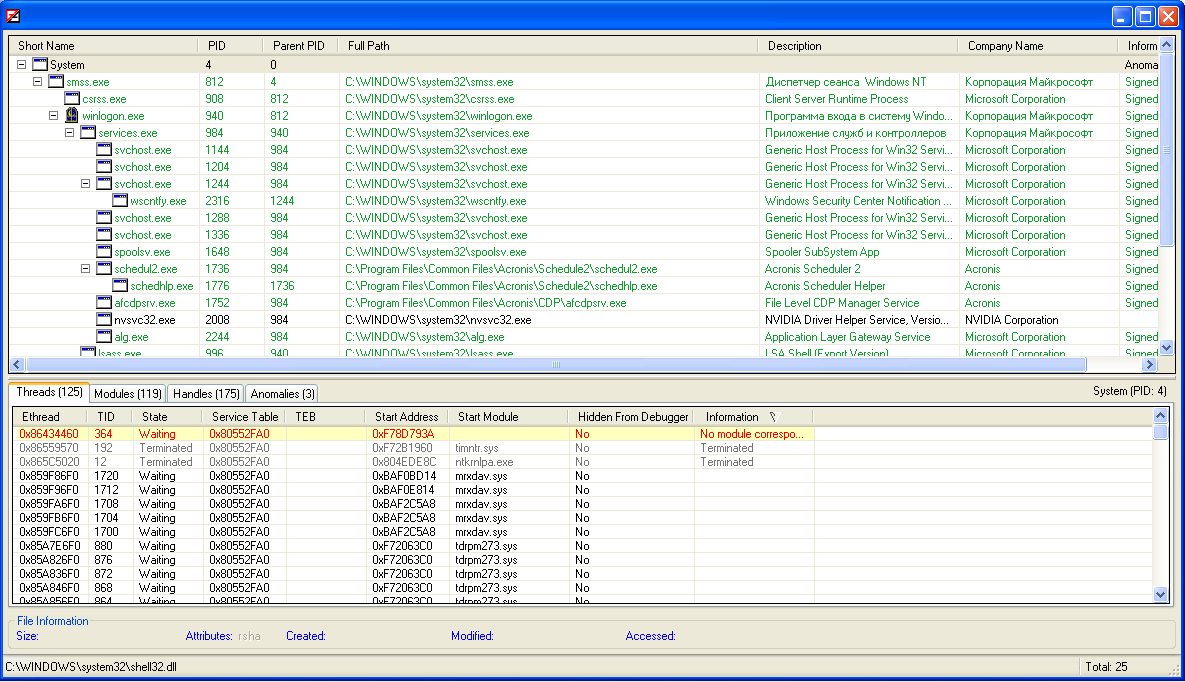Click the wscntfy.exe process icon
Viewport: 1185px width, 682px height.
click(120, 201)
